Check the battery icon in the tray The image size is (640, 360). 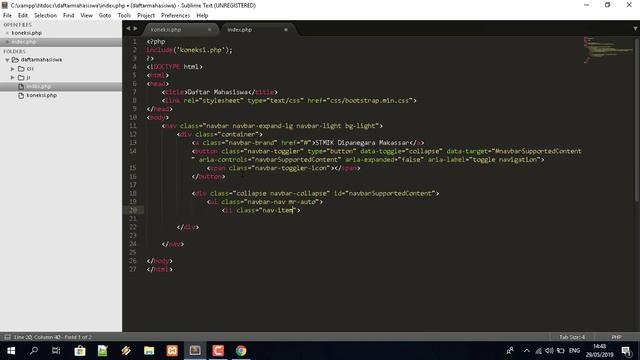pyautogui.click(x=561, y=351)
